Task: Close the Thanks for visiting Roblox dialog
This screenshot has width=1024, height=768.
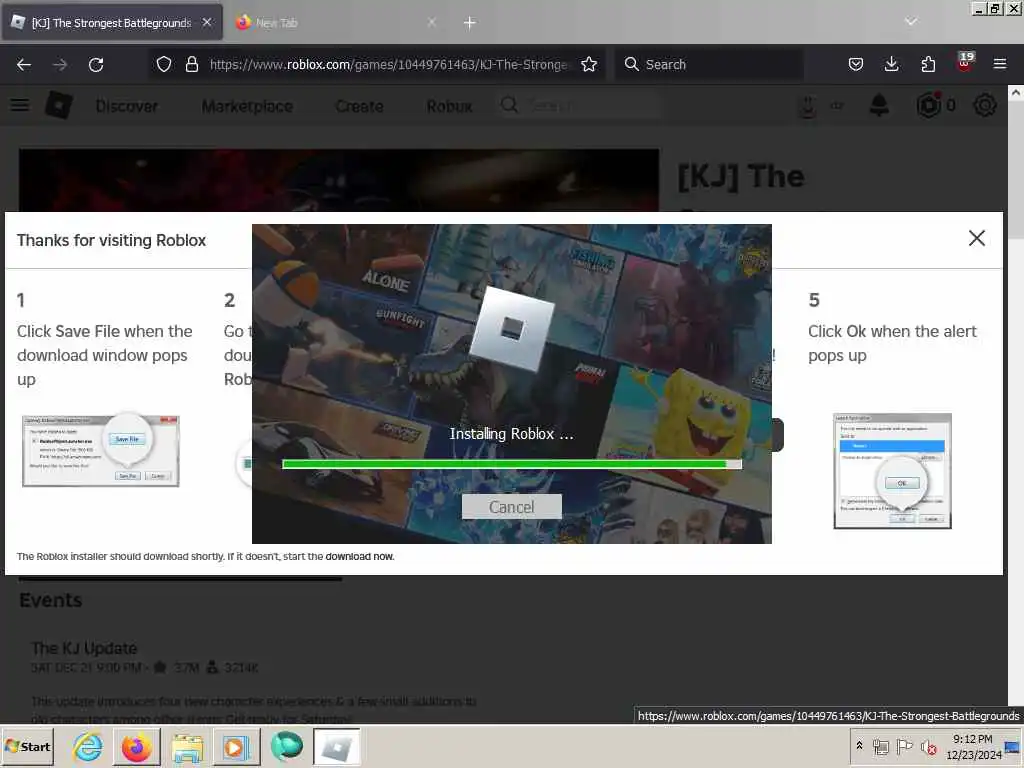Action: [x=976, y=238]
